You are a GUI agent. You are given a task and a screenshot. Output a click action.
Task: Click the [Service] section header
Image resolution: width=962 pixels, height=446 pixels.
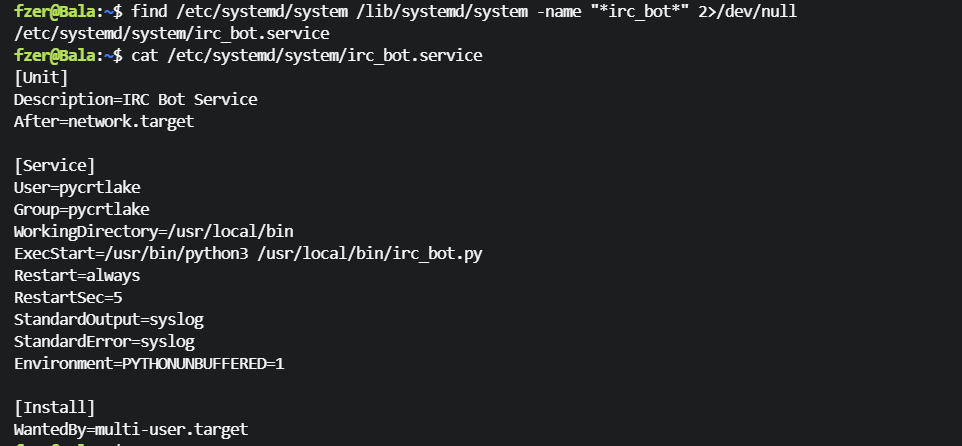(55, 165)
